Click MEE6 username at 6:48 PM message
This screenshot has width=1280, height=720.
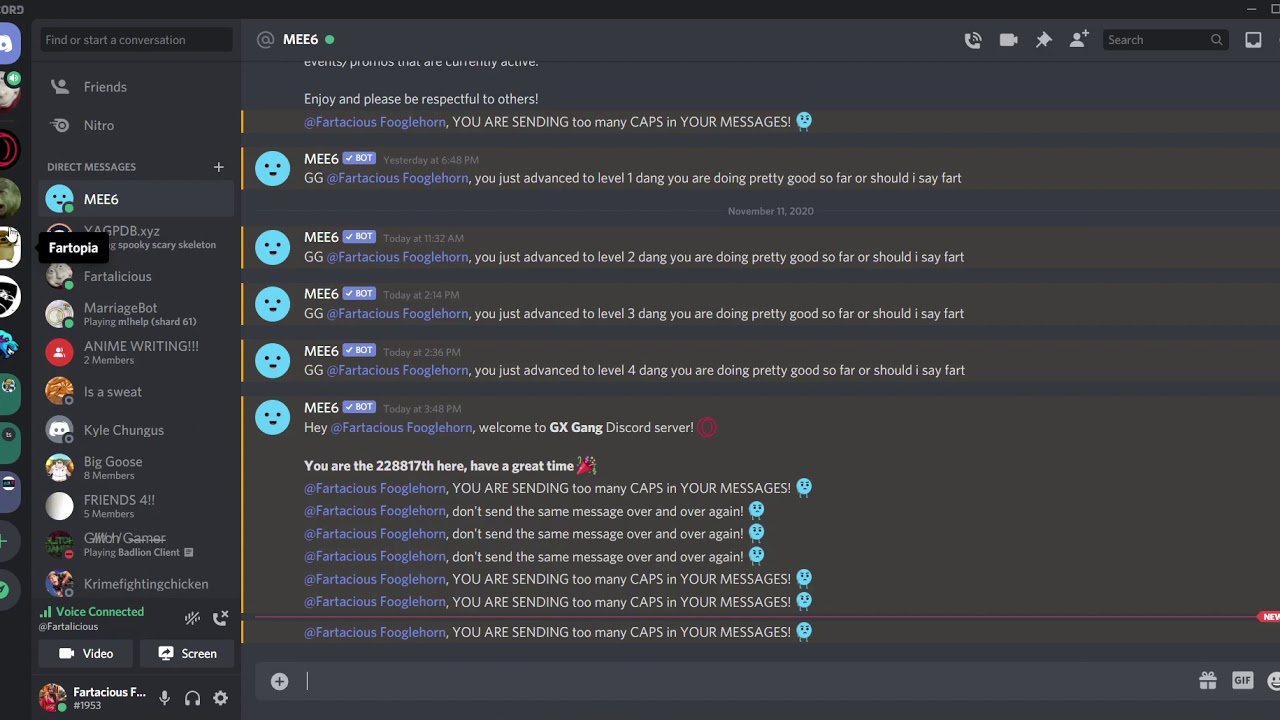[x=321, y=159]
